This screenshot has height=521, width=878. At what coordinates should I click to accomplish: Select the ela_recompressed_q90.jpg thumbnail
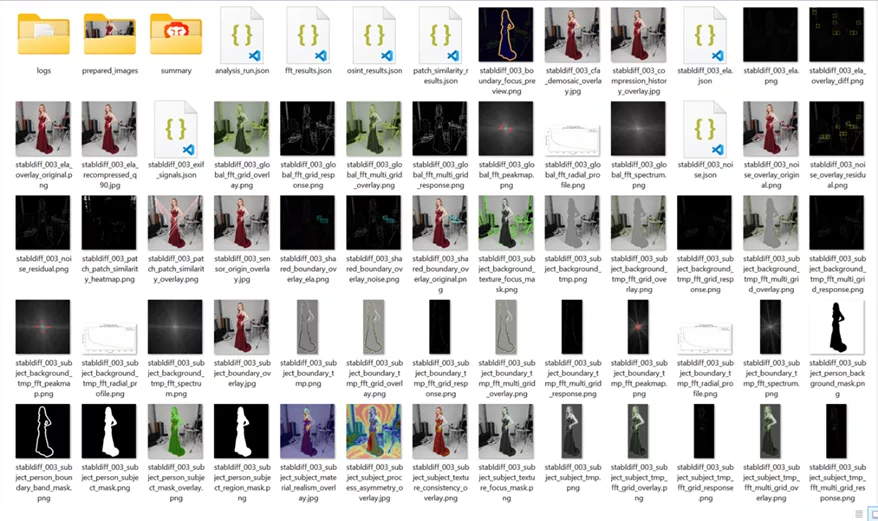[x=109, y=129]
